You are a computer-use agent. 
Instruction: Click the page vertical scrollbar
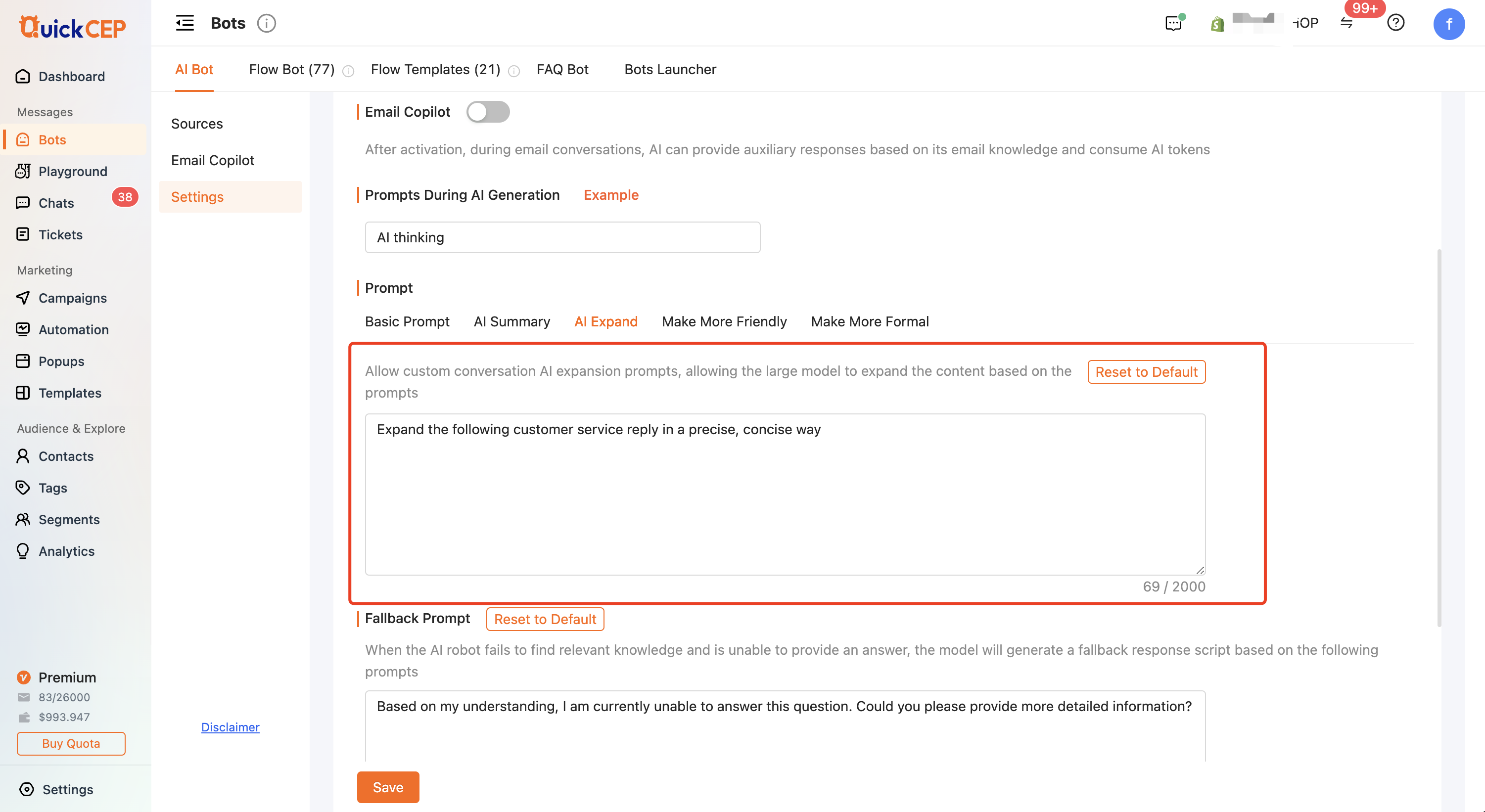pyautogui.click(x=1439, y=438)
